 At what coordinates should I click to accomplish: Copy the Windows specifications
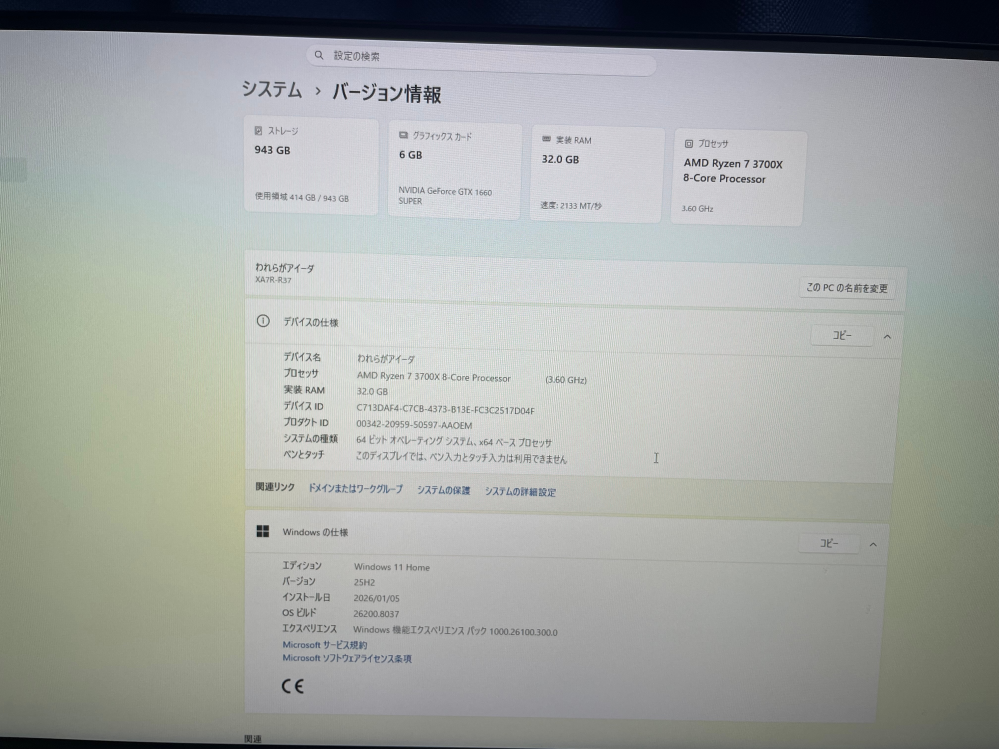829,543
